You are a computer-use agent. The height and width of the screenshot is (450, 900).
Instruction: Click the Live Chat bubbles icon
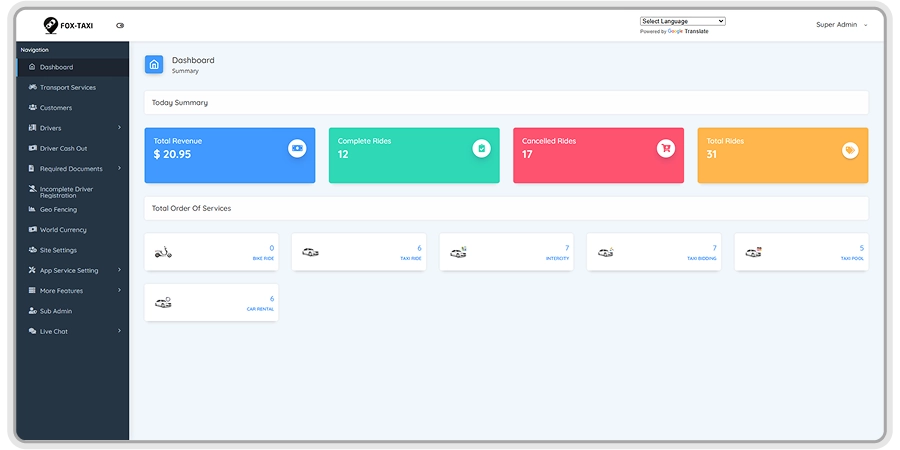tap(32, 331)
